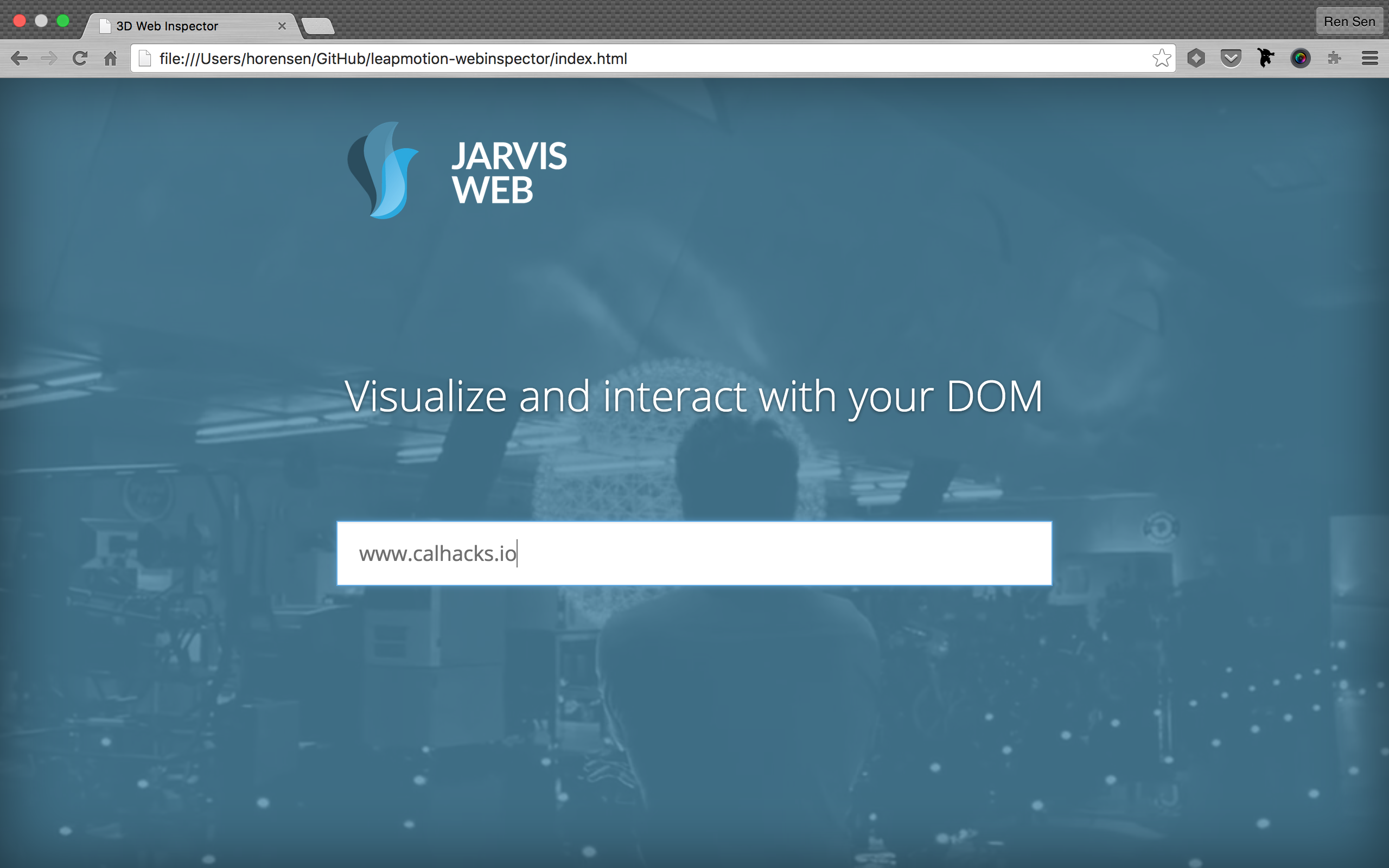Open the colorful circle extension icon

coord(1300,59)
